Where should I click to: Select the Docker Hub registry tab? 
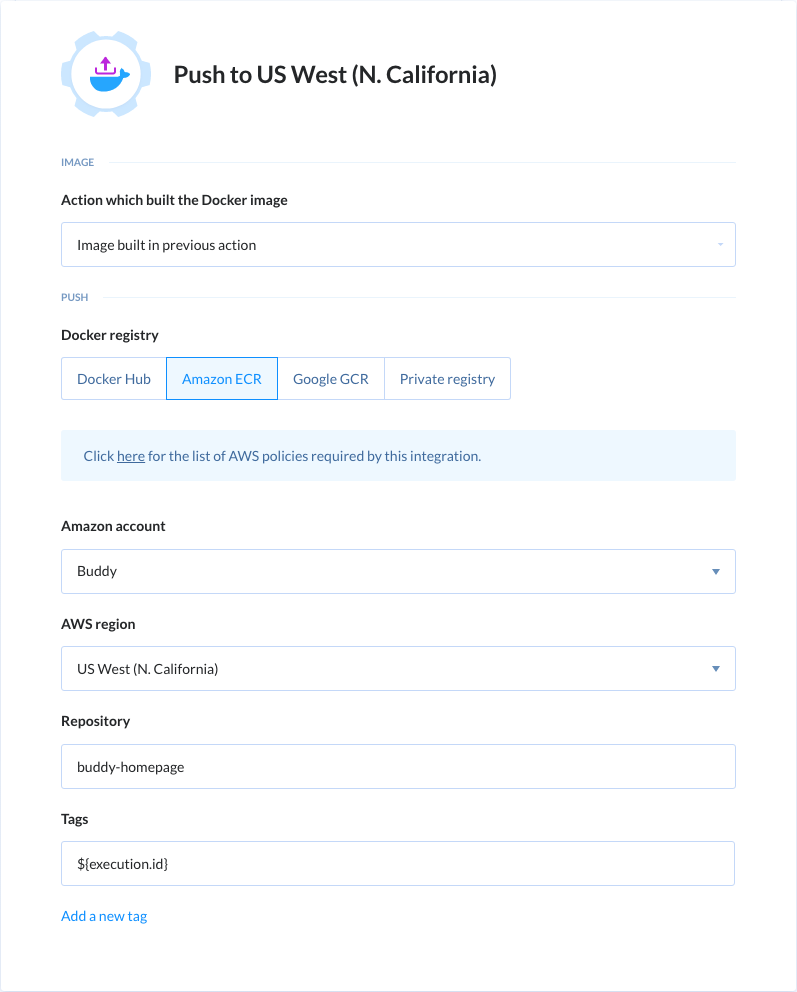[114, 378]
